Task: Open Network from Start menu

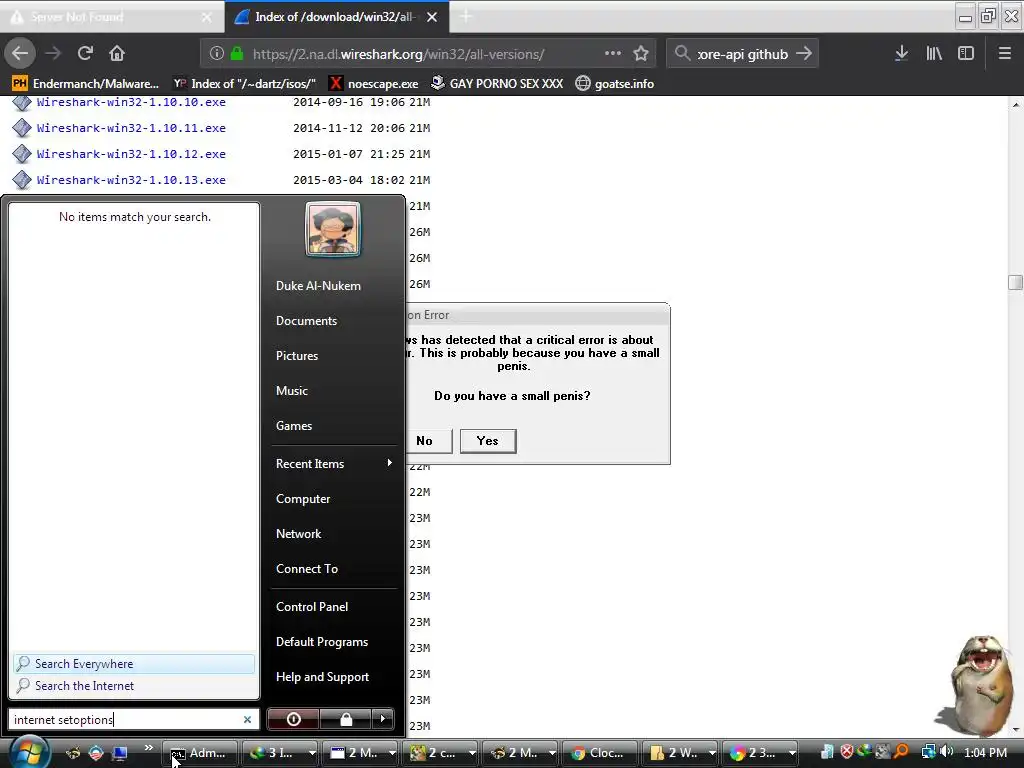Action: (298, 534)
